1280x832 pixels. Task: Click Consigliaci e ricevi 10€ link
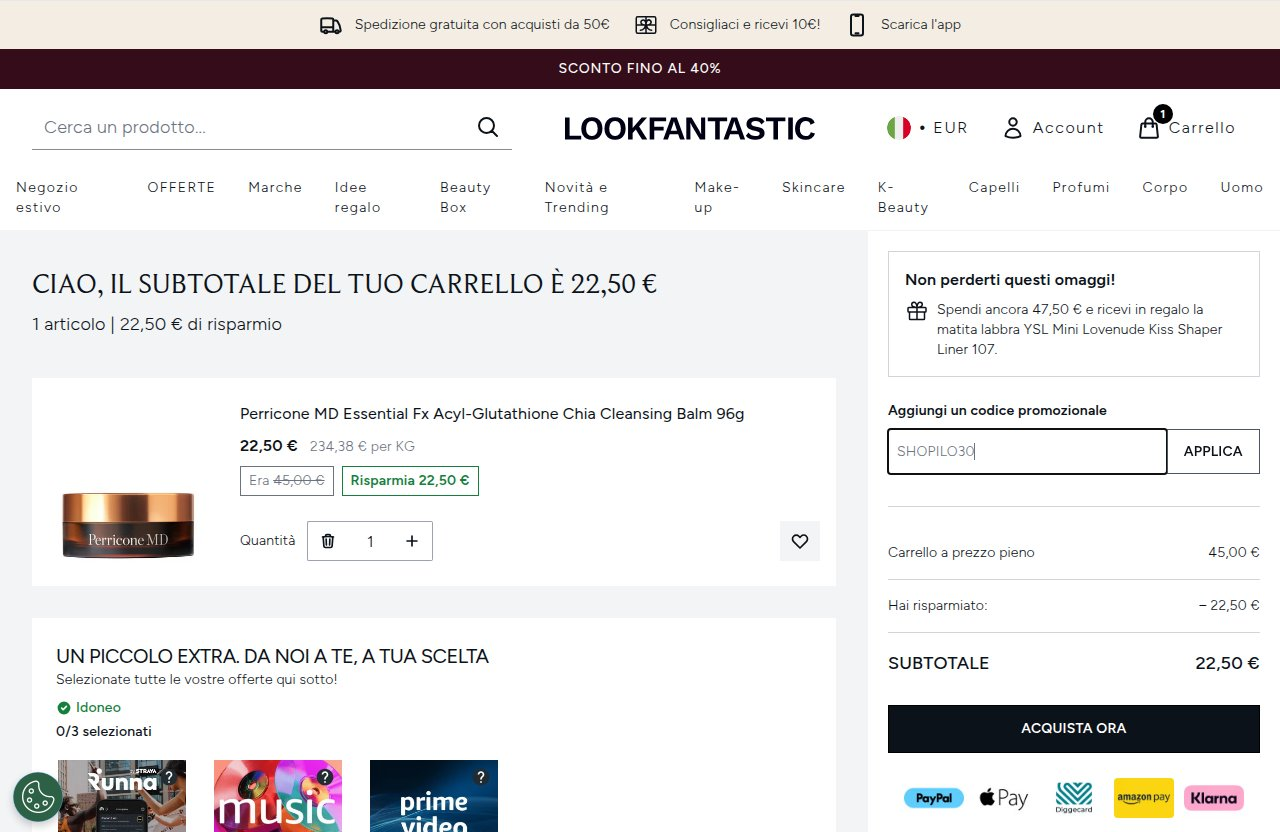pos(745,25)
